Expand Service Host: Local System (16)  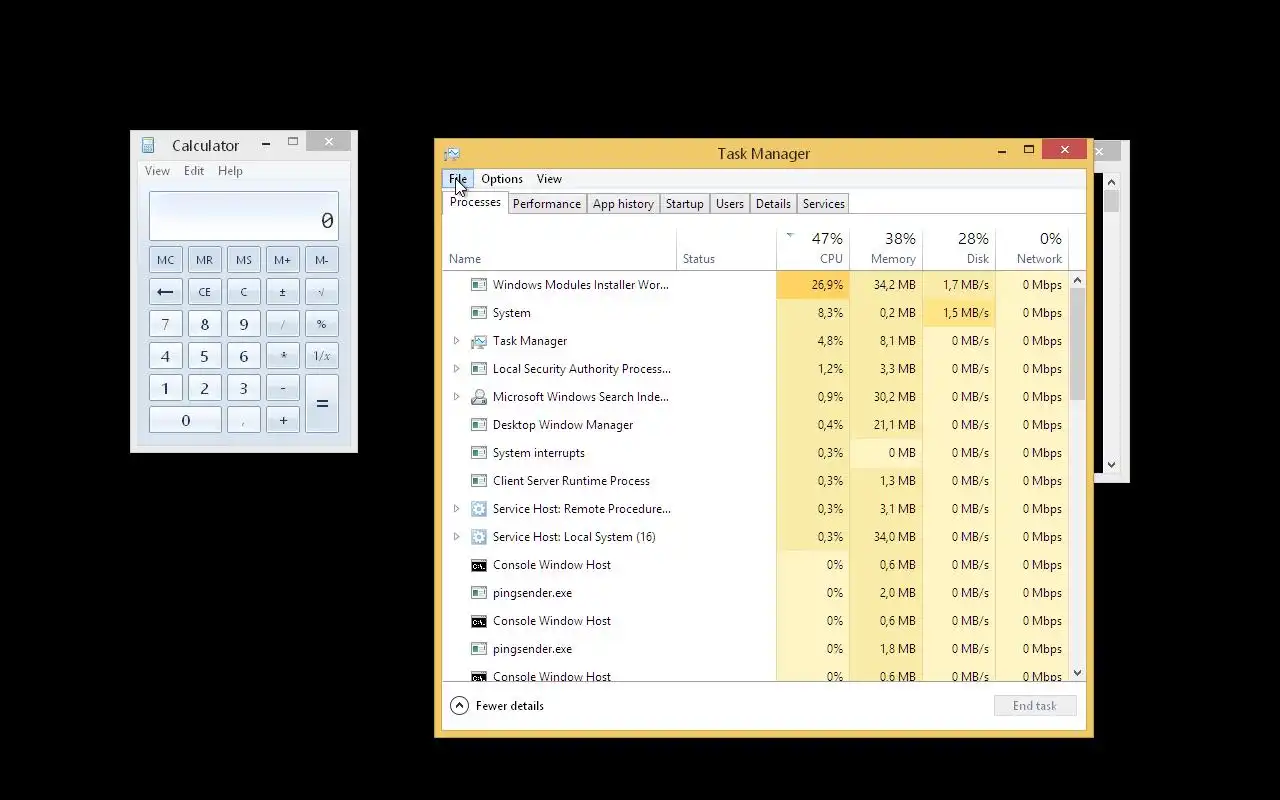point(457,537)
